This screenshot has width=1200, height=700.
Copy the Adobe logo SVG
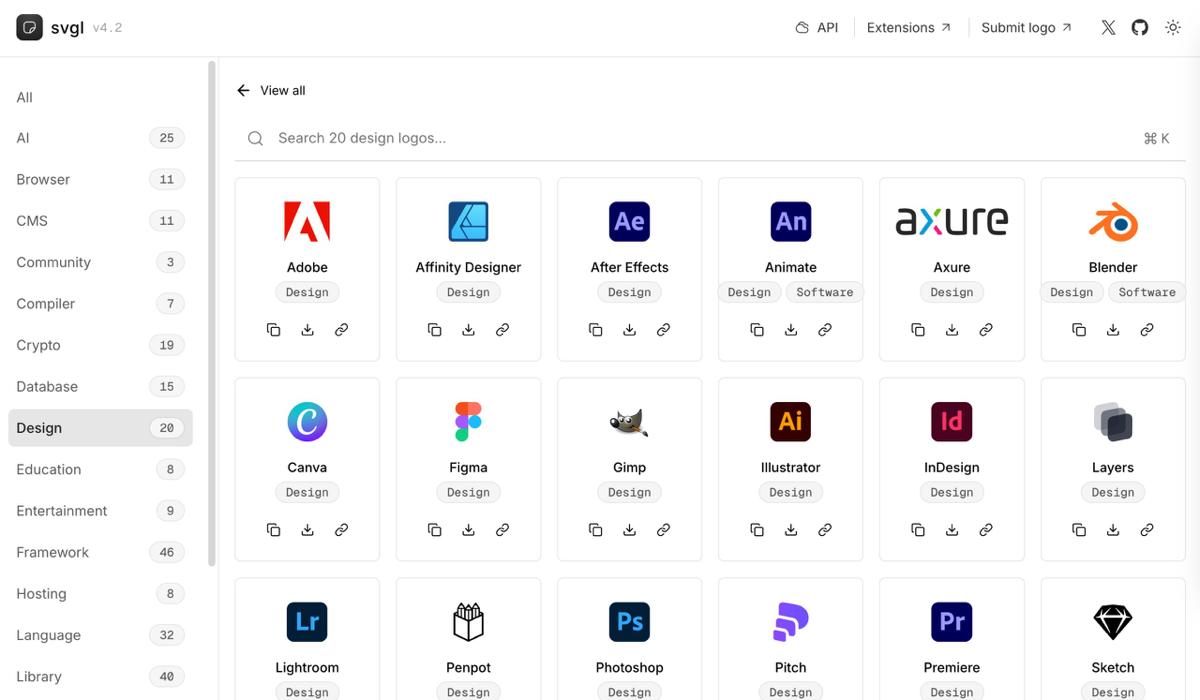(x=273, y=330)
